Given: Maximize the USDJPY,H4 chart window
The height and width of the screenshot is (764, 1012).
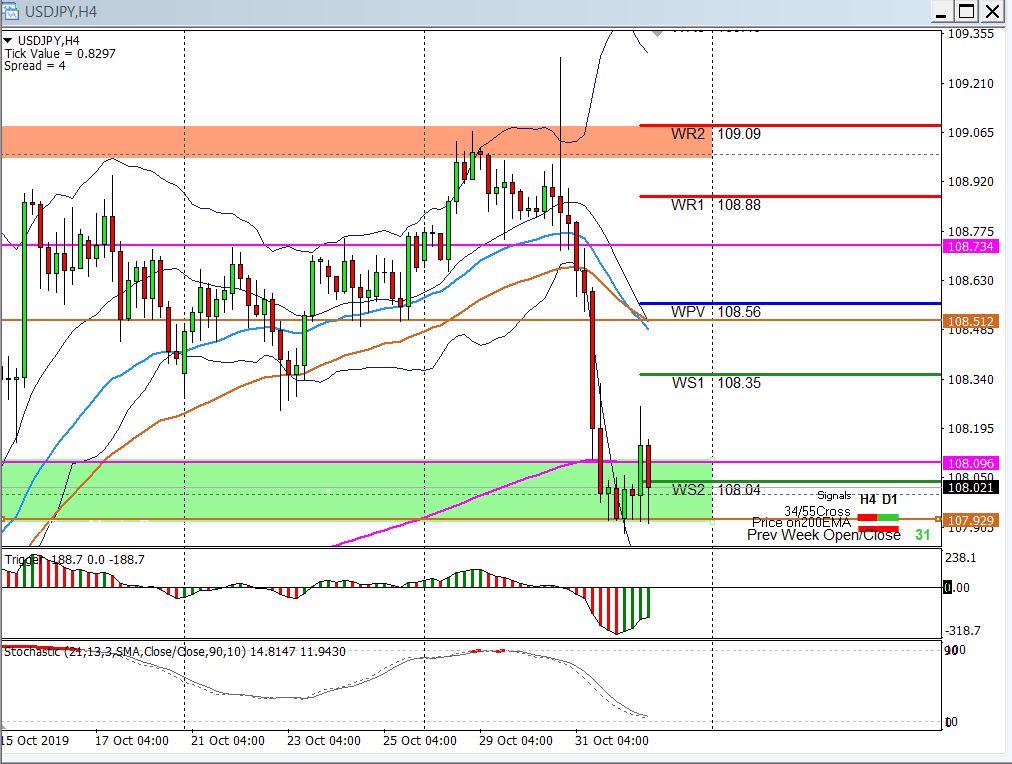Looking at the screenshot, I should 966,12.
